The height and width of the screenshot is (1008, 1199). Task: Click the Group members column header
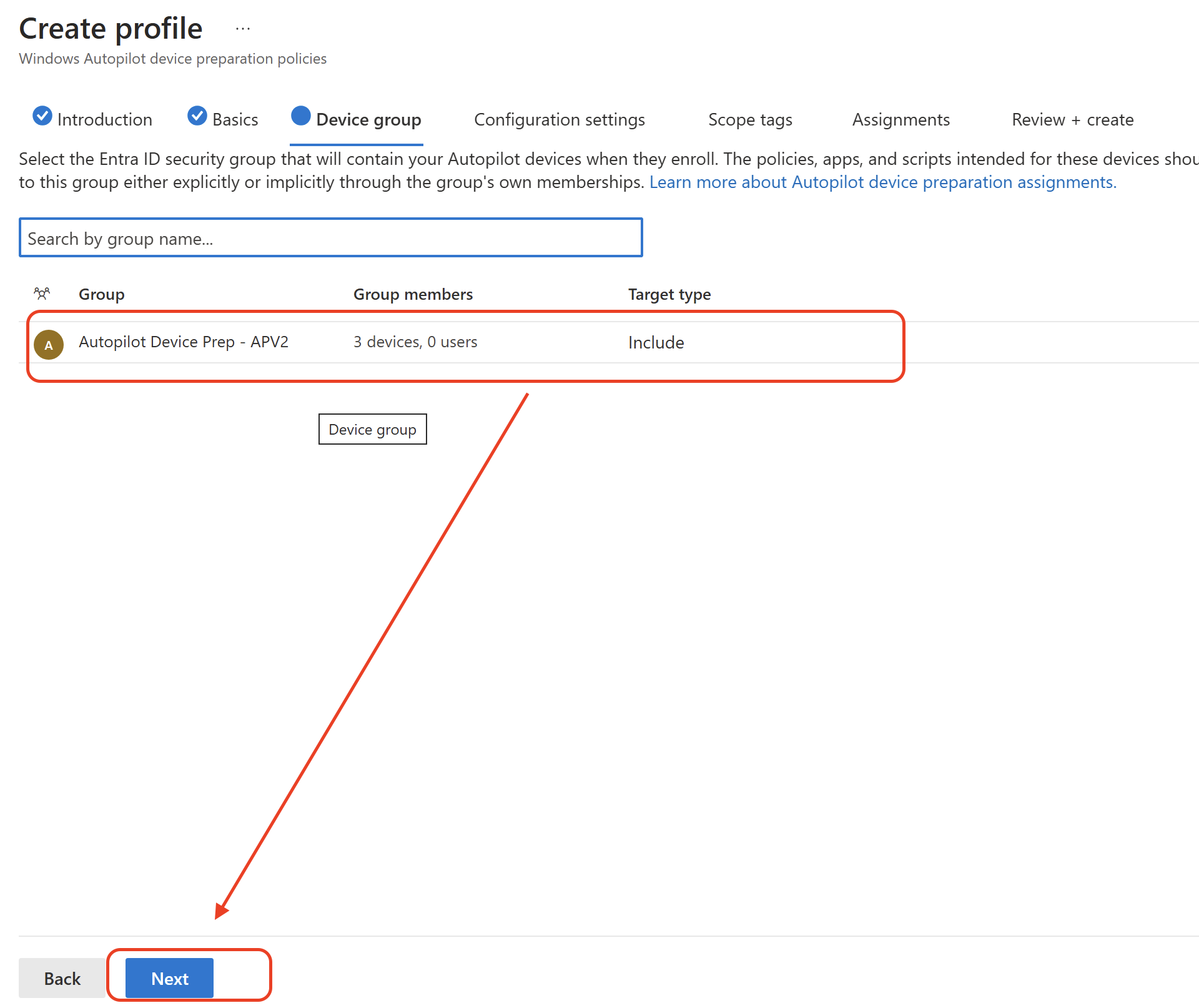coord(413,294)
